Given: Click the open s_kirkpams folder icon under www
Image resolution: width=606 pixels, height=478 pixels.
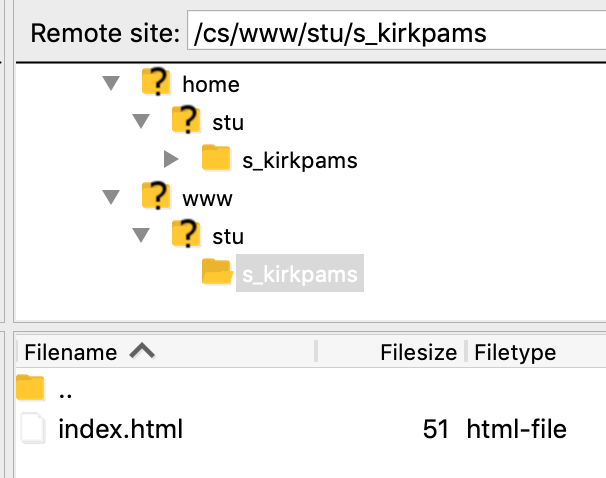Looking at the screenshot, I should 216,272.
